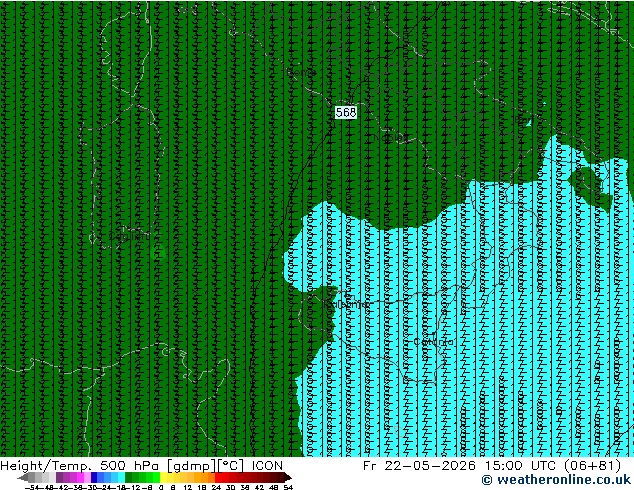Viewport: 634px width, 490px height.
Task: Click the '15:00 UTC (06+81)' time text
Action: [551, 466]
